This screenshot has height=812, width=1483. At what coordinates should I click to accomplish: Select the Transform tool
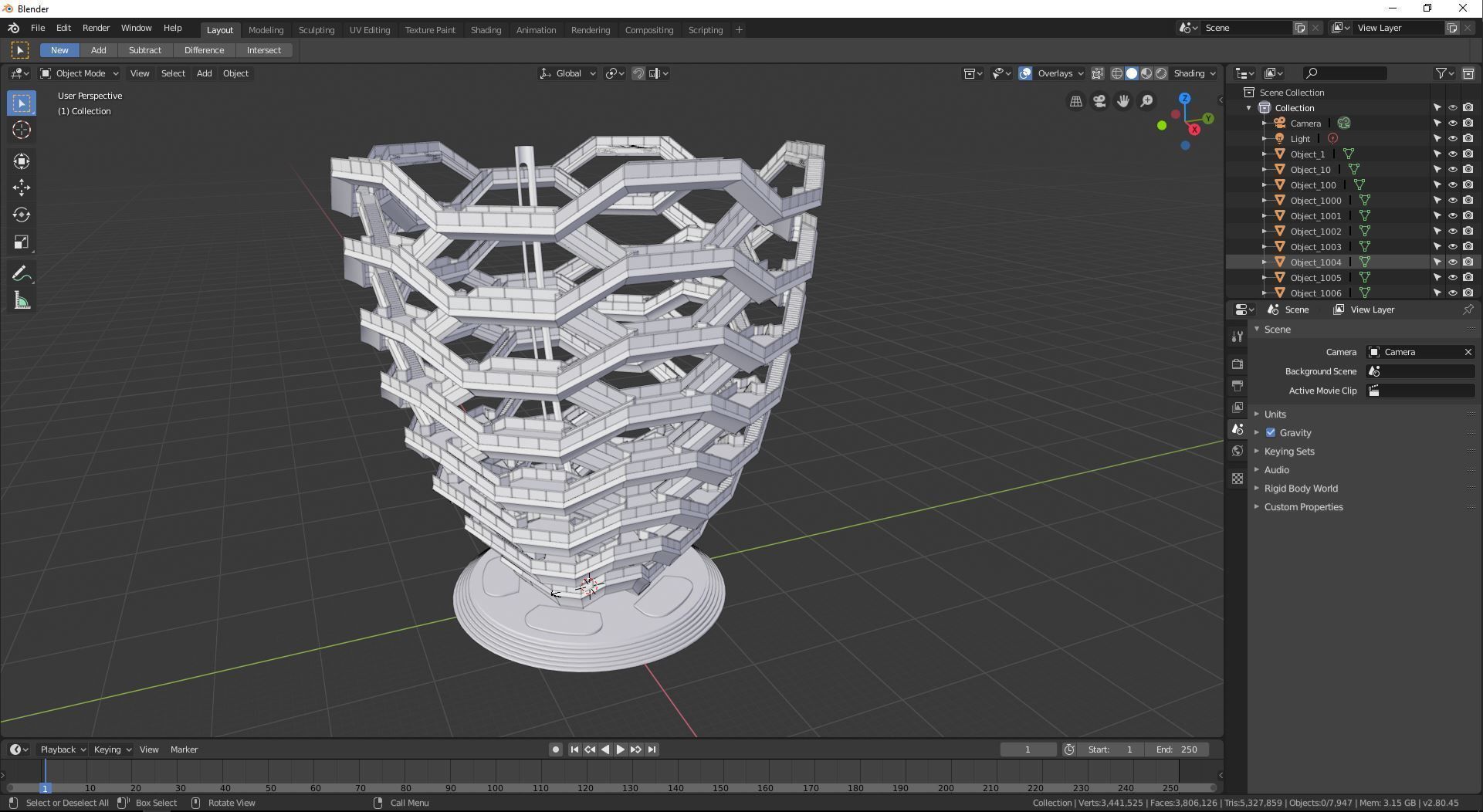[22, 161]
